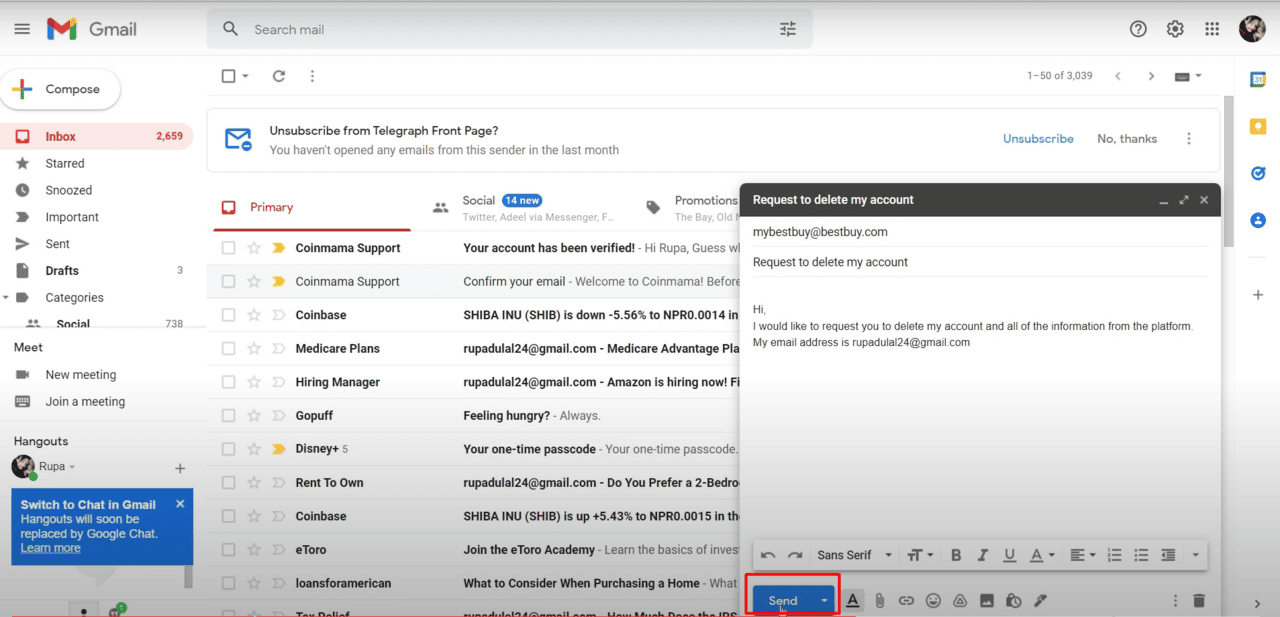Screen dimensions: 1280x617
Task: Redo in the compose toolbar
Action: coord(795,555)
